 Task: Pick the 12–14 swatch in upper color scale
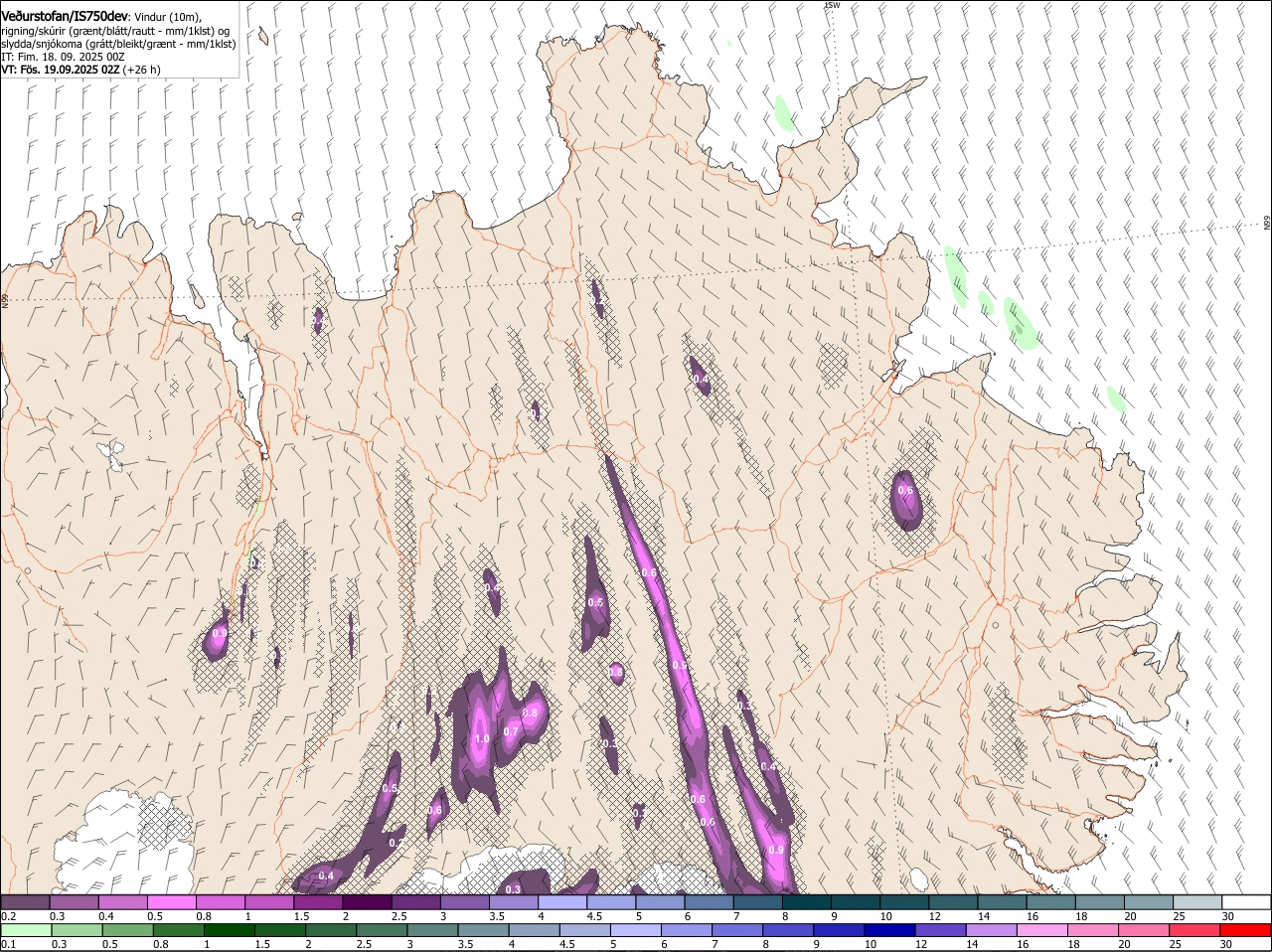[x=954, y=901]
